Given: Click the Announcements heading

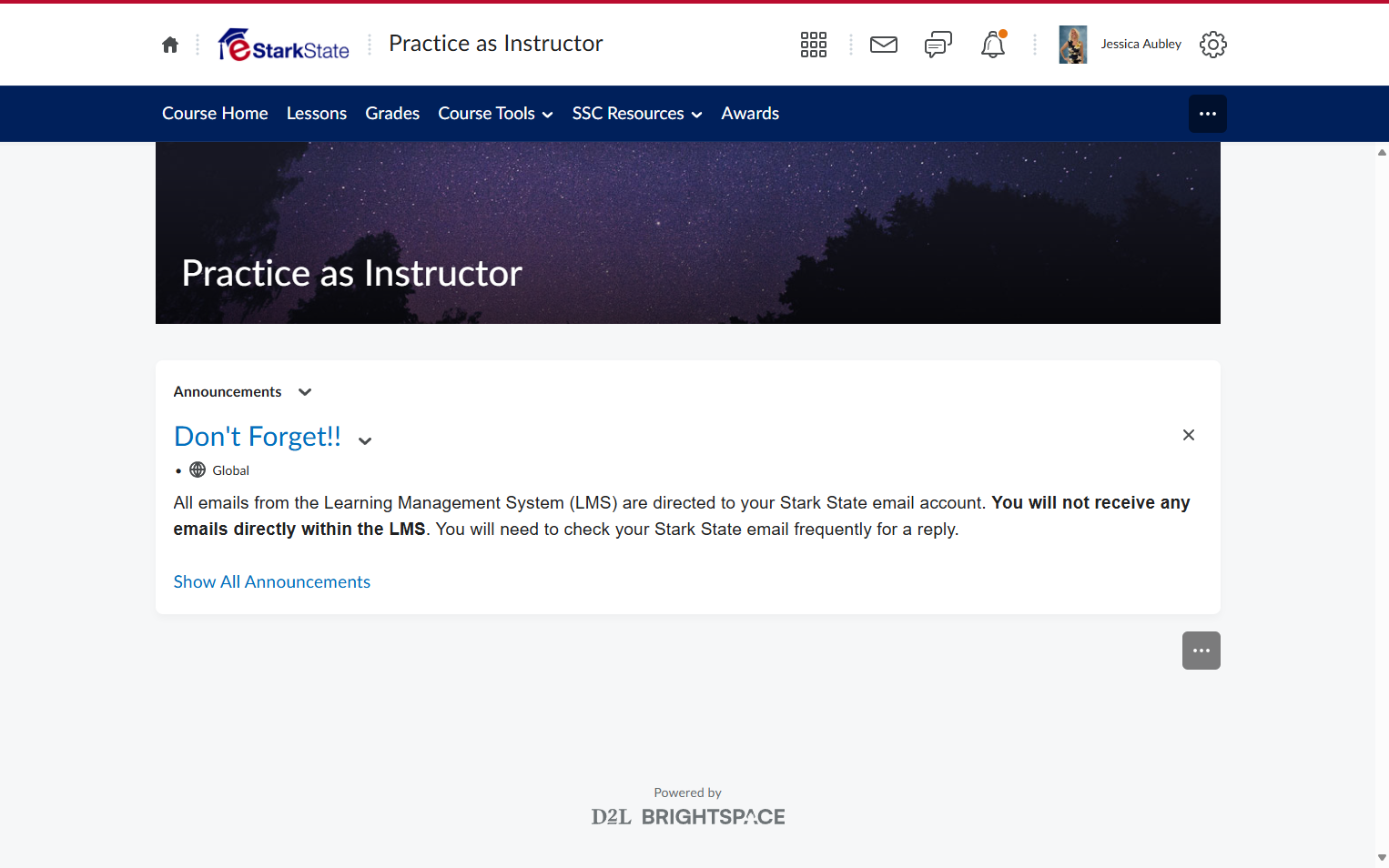Looking at the screenshot, I should pos(228,392).
